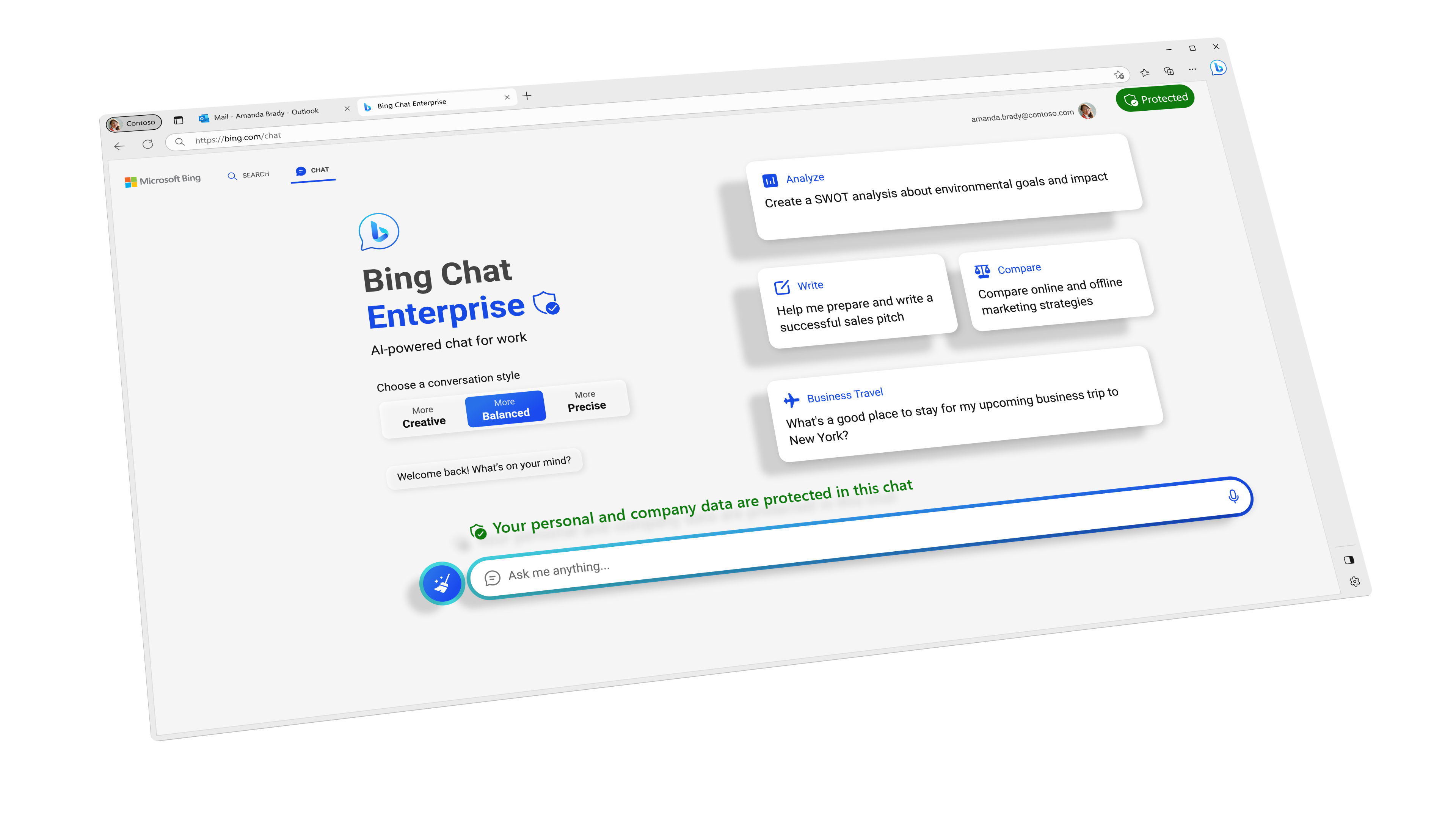Click the Analyze SWOT suggestion icon
This screenshot has height=819, width=1456.
click(770, 178)
